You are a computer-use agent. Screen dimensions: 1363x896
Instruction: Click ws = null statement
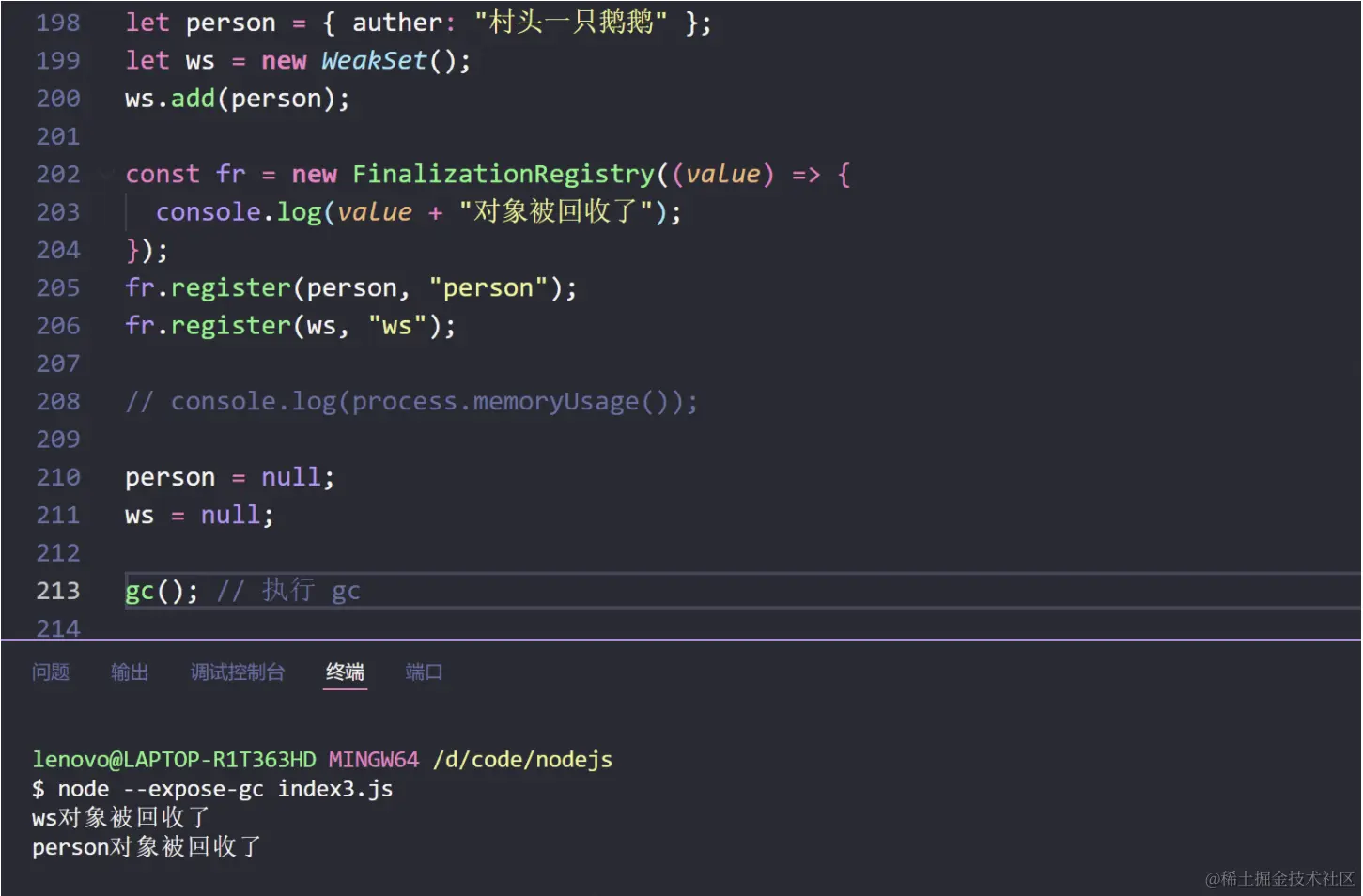click(x=200, y=516)
